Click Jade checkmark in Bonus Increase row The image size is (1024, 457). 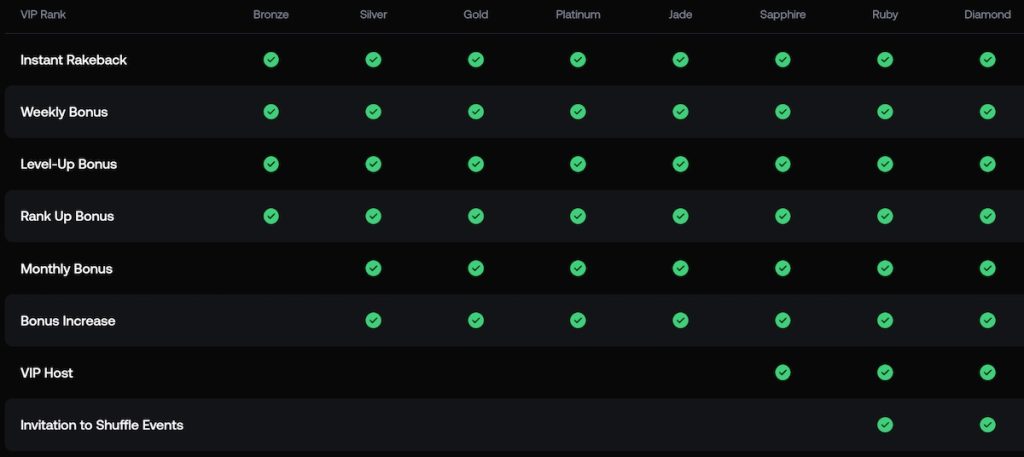(680, 320)
